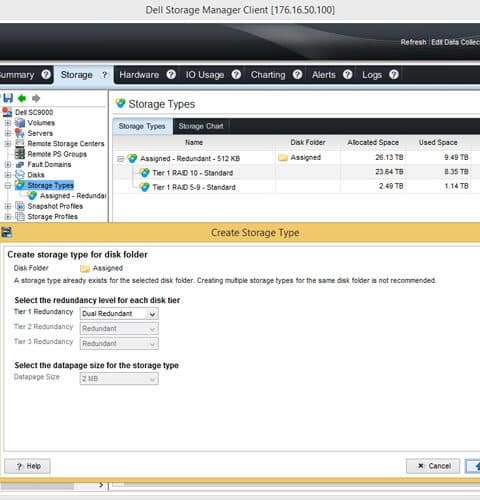Sort by Used Space column header
The width and height of the screenshot is (480, 500).
tap(438, 142)
